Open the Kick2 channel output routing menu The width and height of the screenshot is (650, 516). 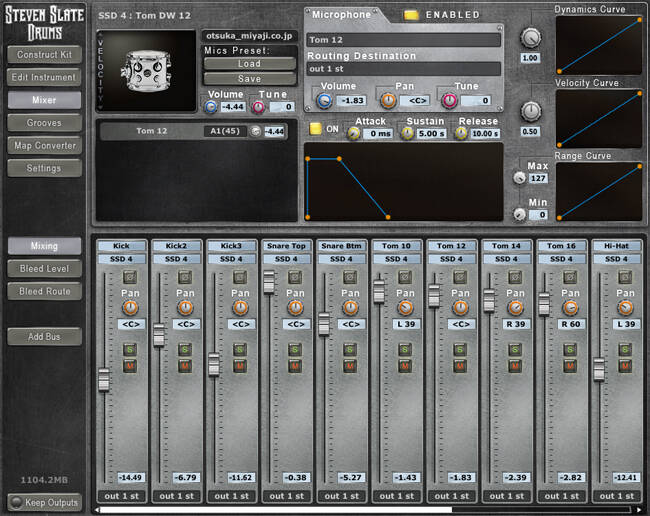coord(177,496)
